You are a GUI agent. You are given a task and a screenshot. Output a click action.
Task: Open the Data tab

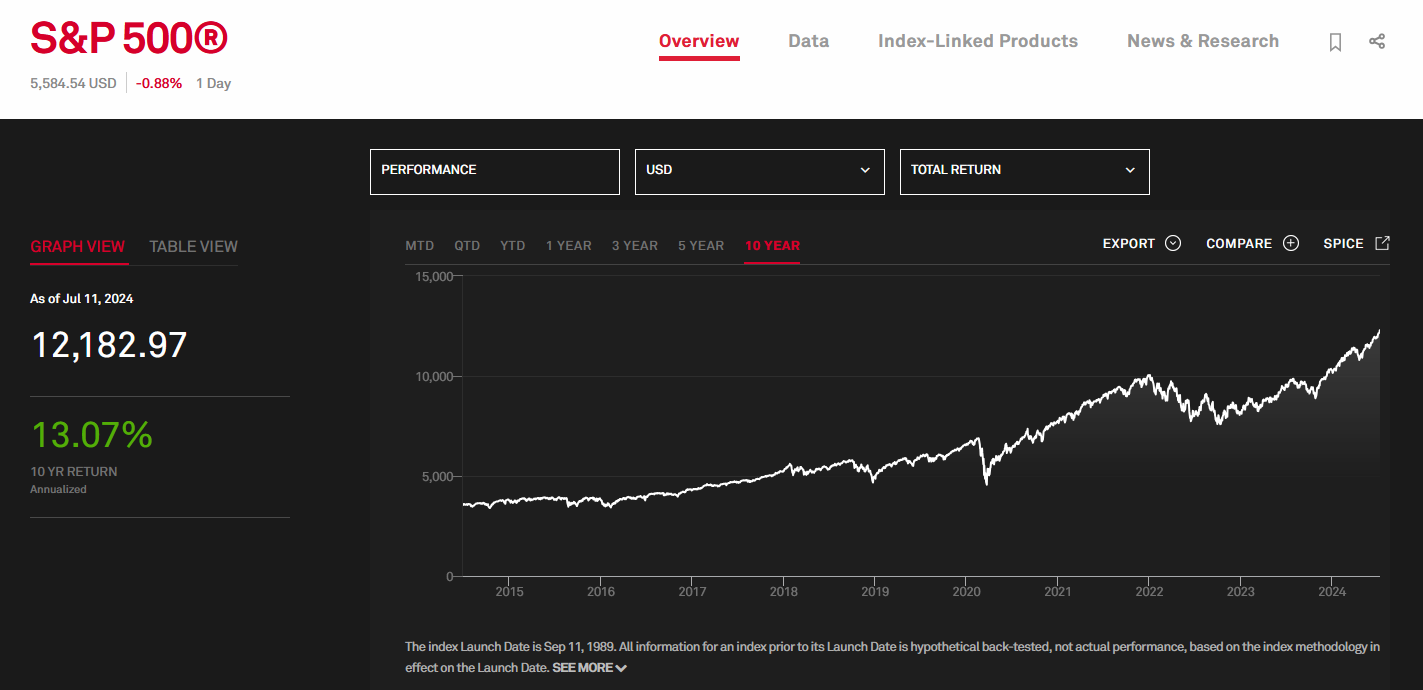(x=808, y=41)
